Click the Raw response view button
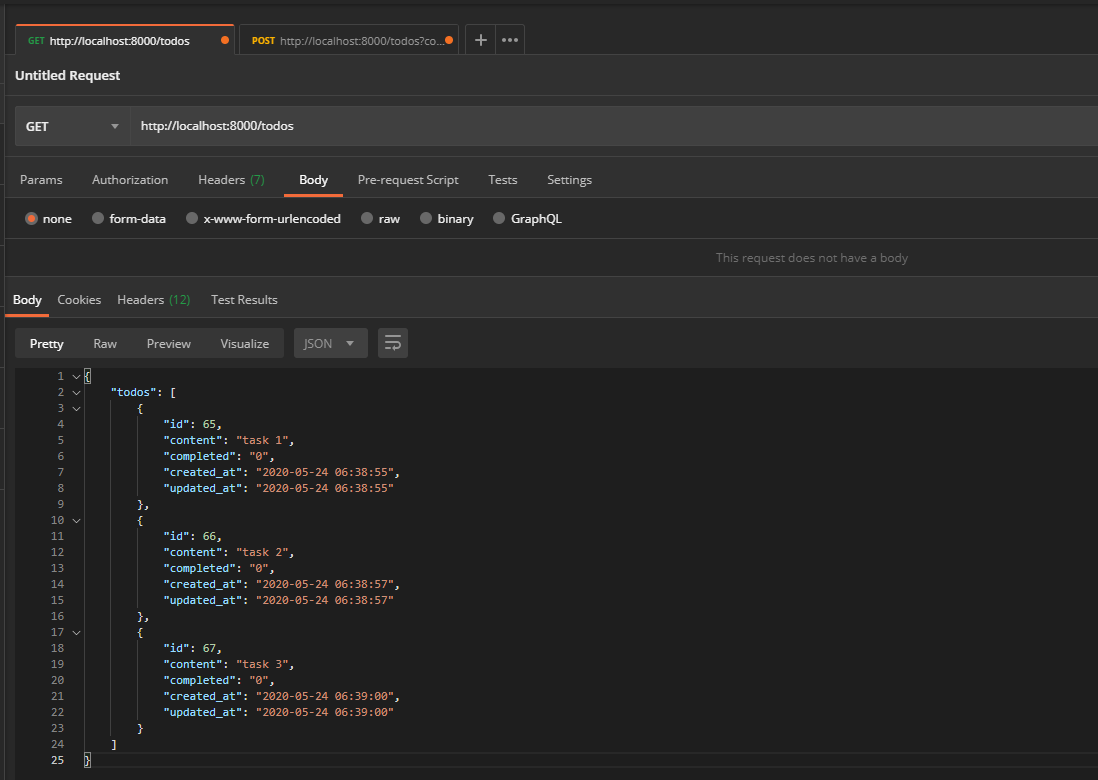1098x780 pixels. [105, 343]
